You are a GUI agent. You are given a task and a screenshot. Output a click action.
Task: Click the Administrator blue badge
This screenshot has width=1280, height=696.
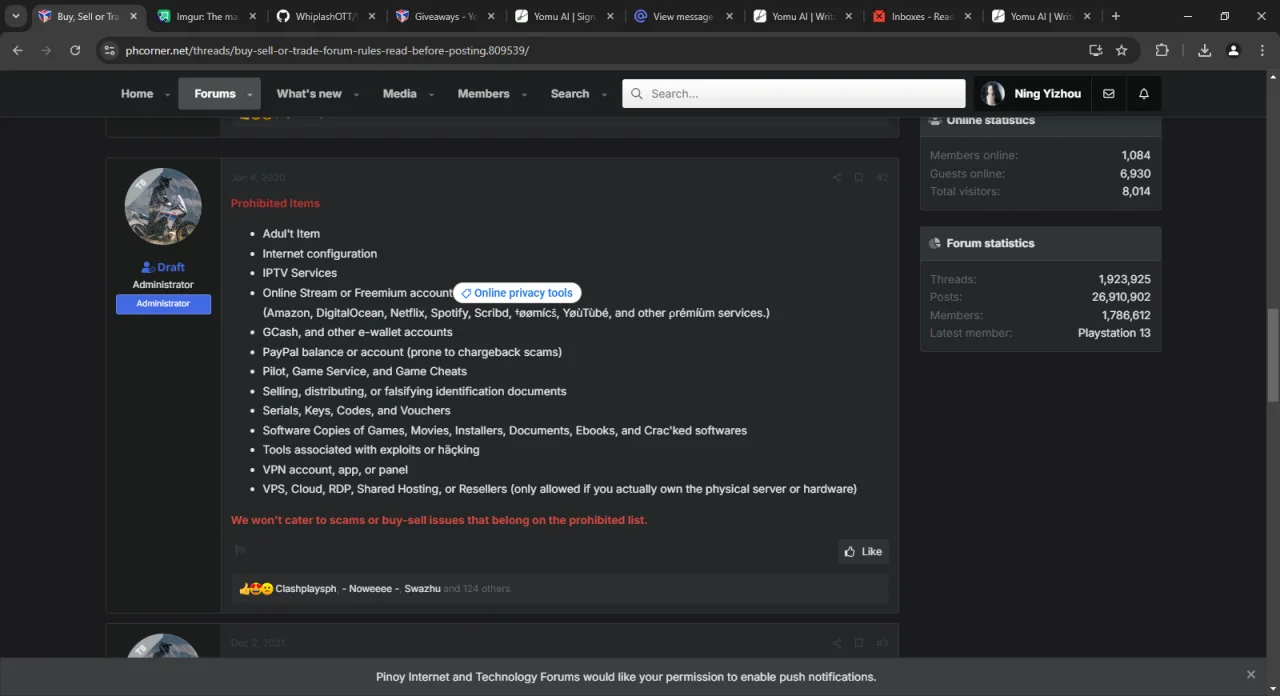[x=163, y=304]
